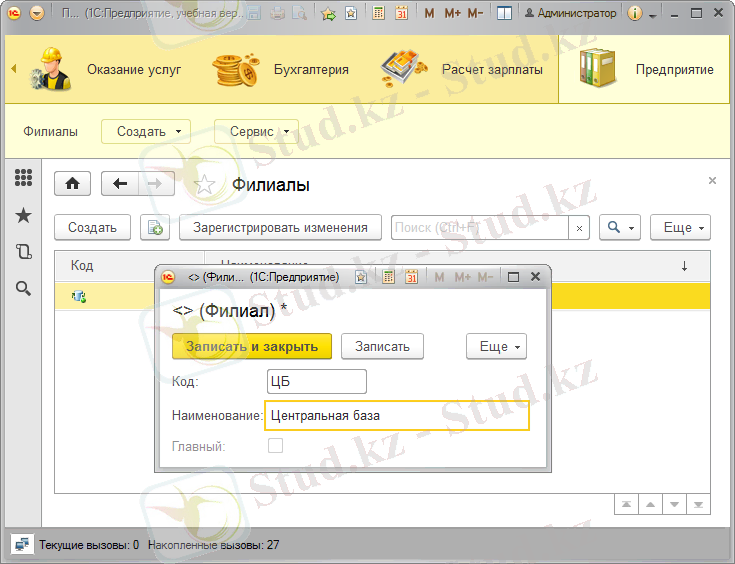Open print preview icon in title bar

pyautogui.click(x=299, y=13)
